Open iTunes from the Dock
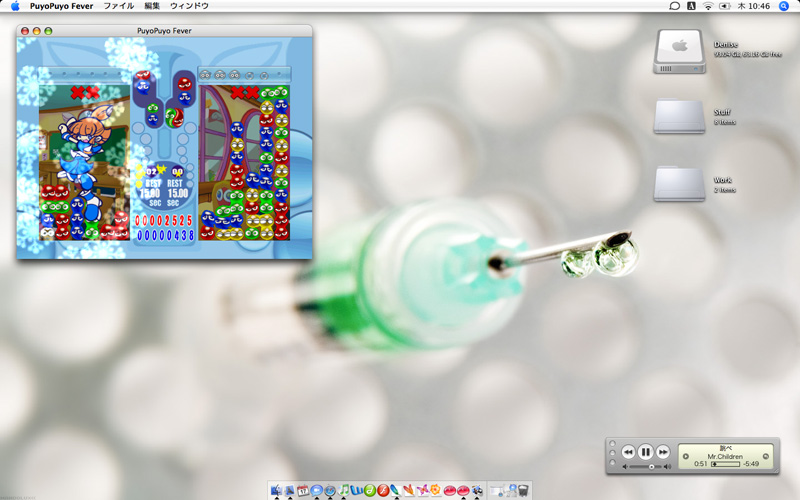 click(x=344, y=490)
